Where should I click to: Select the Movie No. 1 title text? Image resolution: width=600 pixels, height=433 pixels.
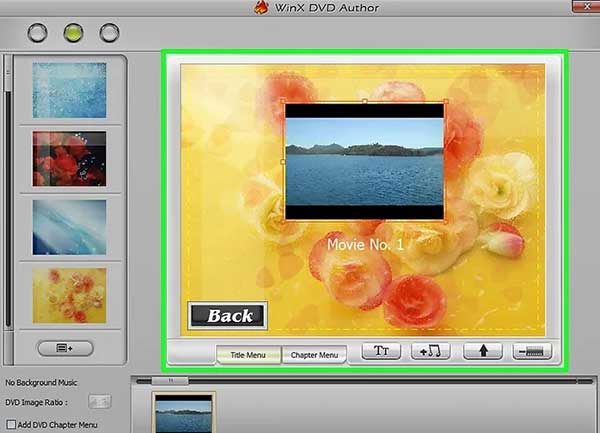(x=365, y=244)
